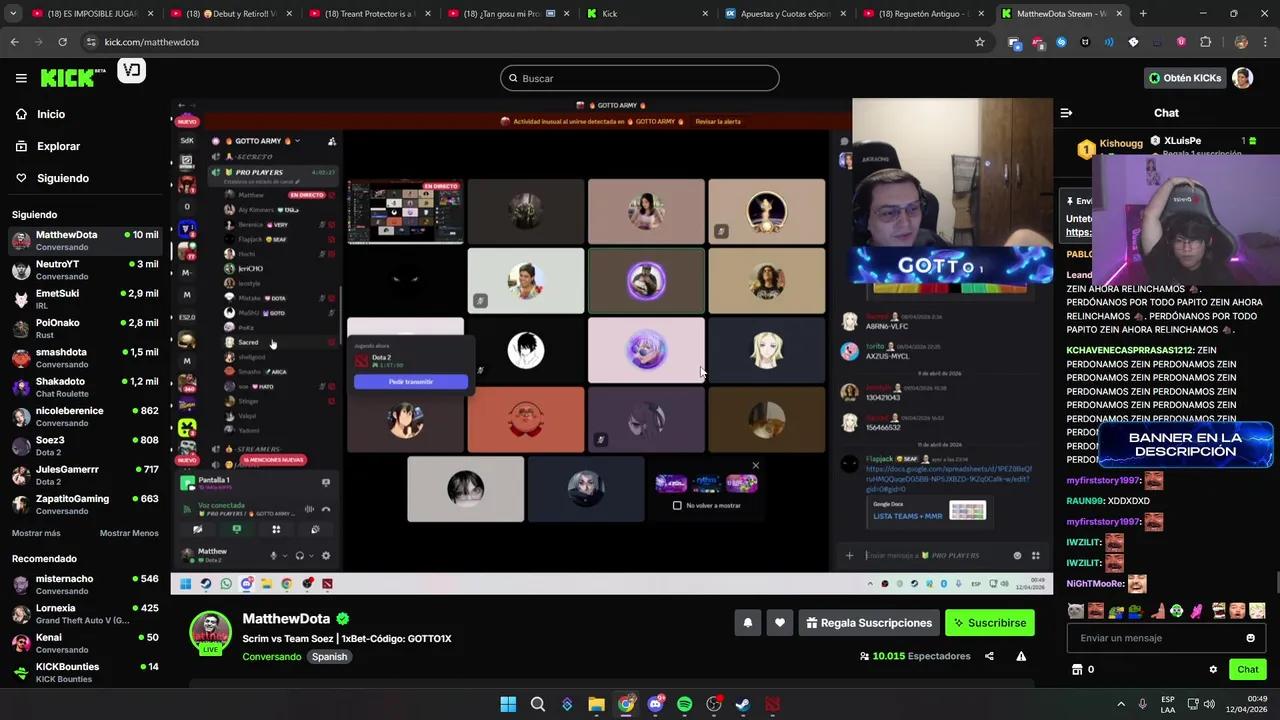Toggle stream notifications with the bell icon

coord(747,622)
